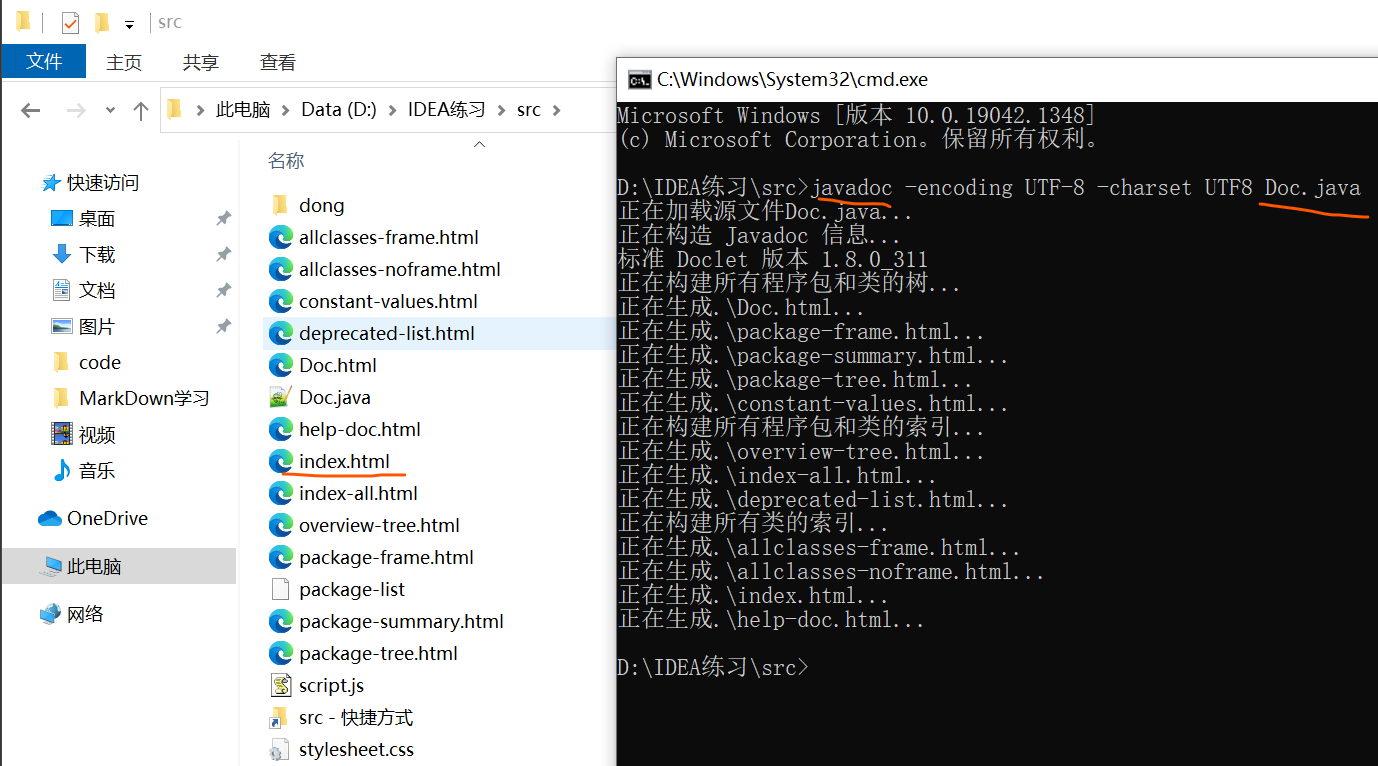Click the pin icon beside 桌面
The height and width of the screenshot is (766, 1378).
tap(223, 219)
